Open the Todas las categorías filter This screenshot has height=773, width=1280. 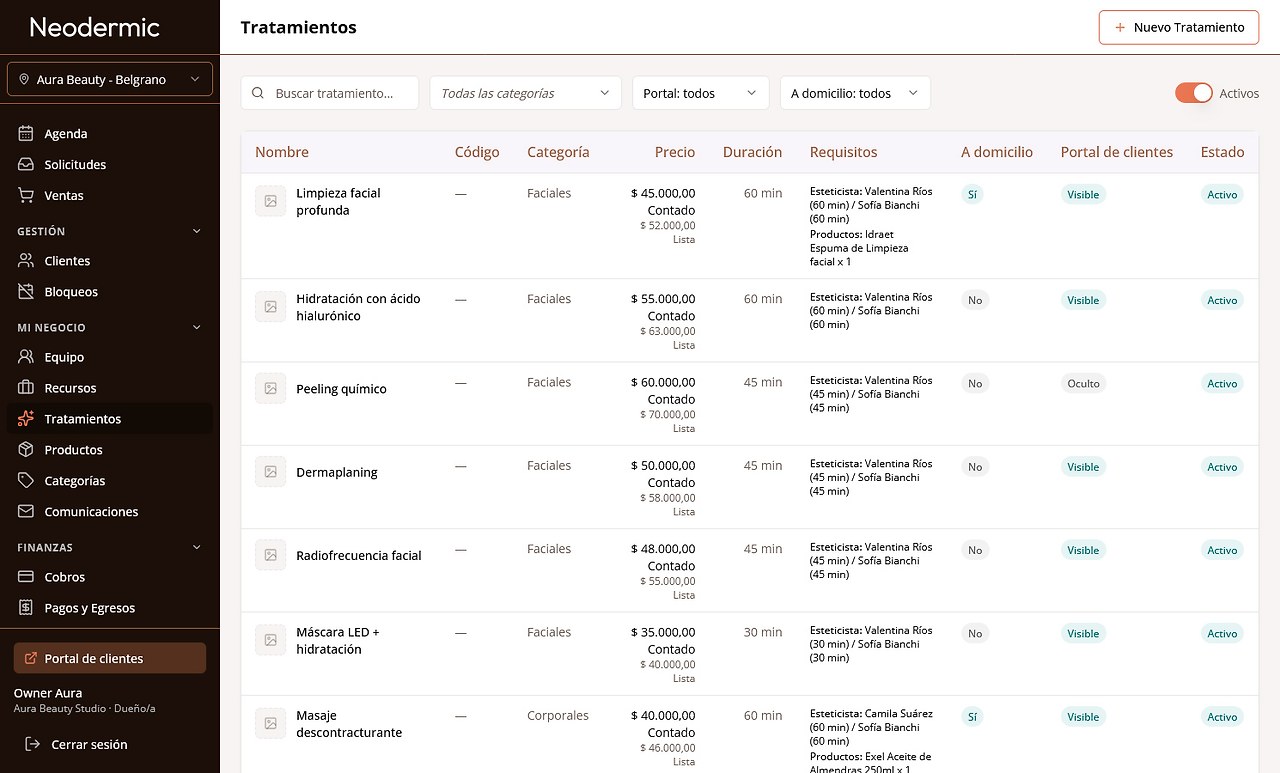(525, 93)
